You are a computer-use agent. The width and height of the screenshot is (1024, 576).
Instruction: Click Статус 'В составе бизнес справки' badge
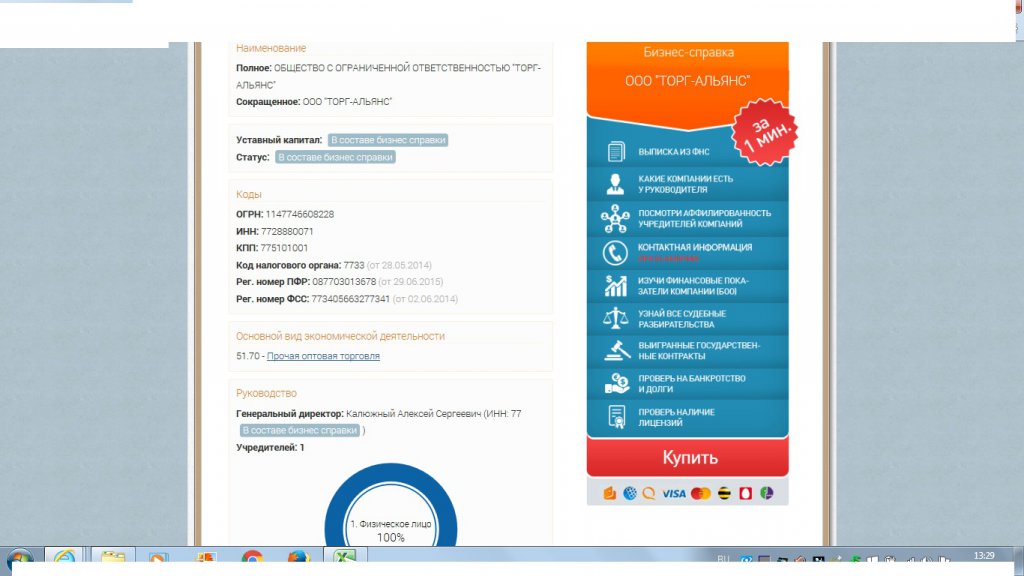click(335, 157)
